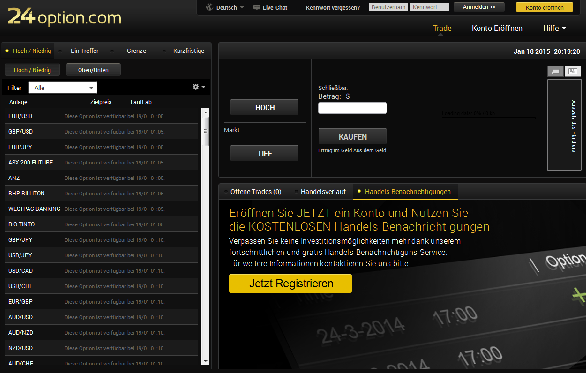The width and height of the screenshot is (586, 373).
Task: Select the GBP/JPY asset row
Action: [x=102, y=240]
